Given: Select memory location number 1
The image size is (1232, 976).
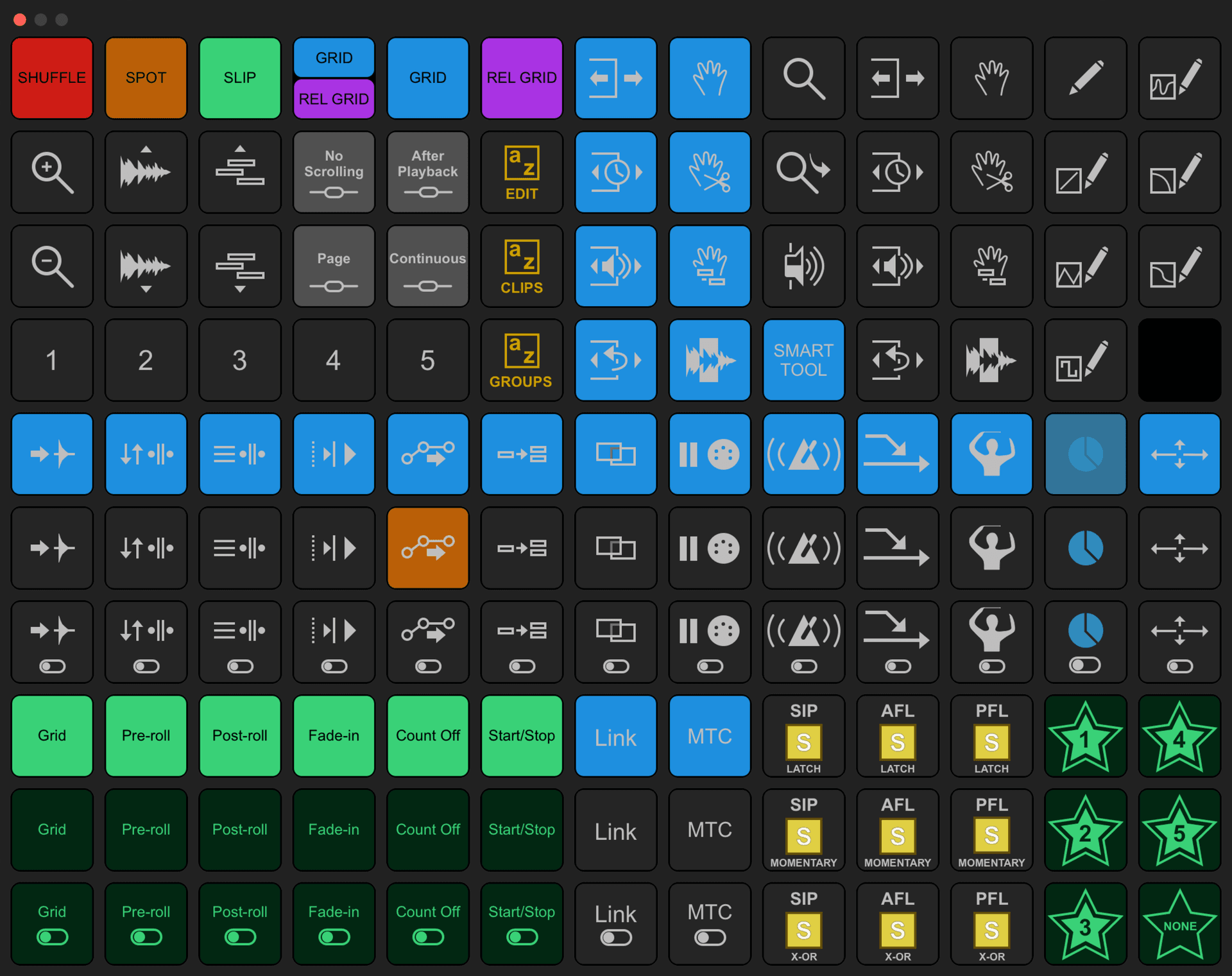Looking at the screenshot, I should (x=52, y=360).
